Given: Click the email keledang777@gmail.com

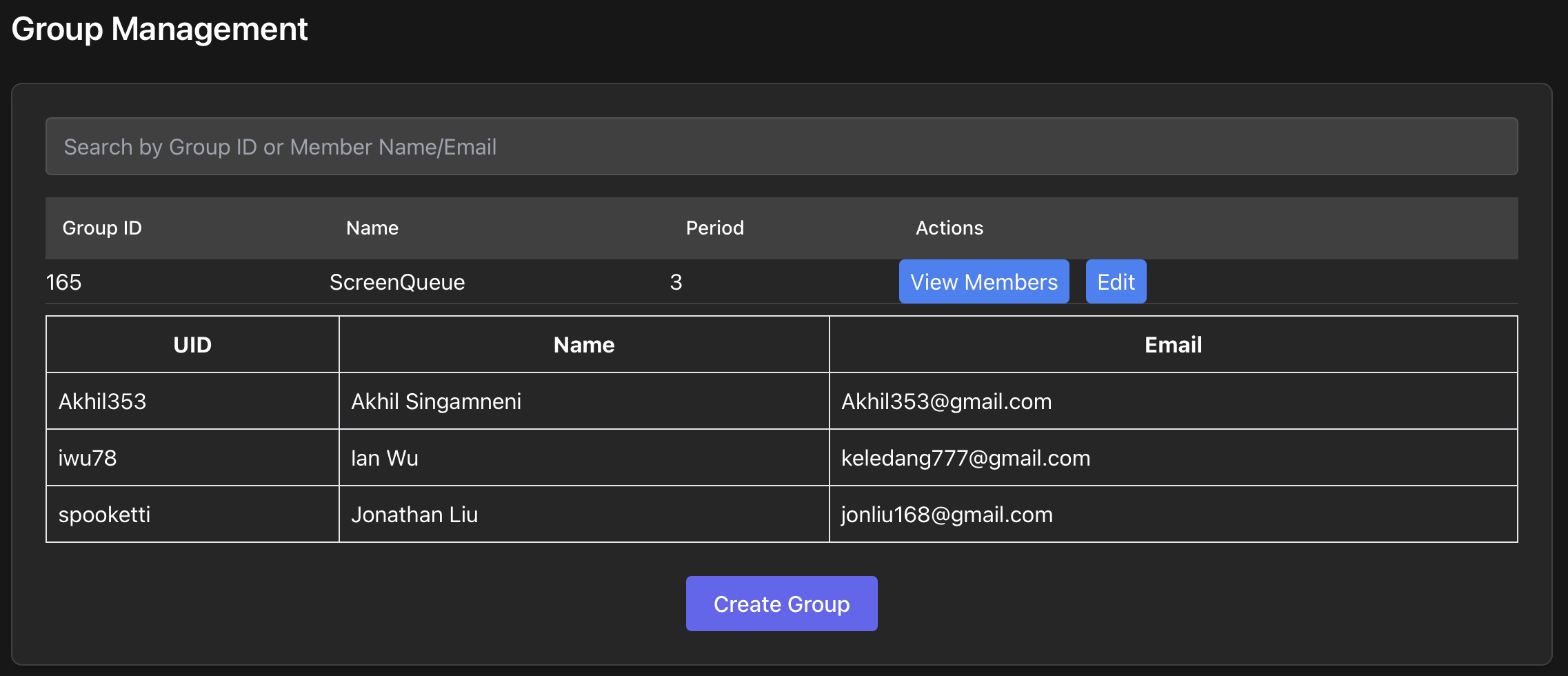Looking at the screenshot, I should click(965, 457).
